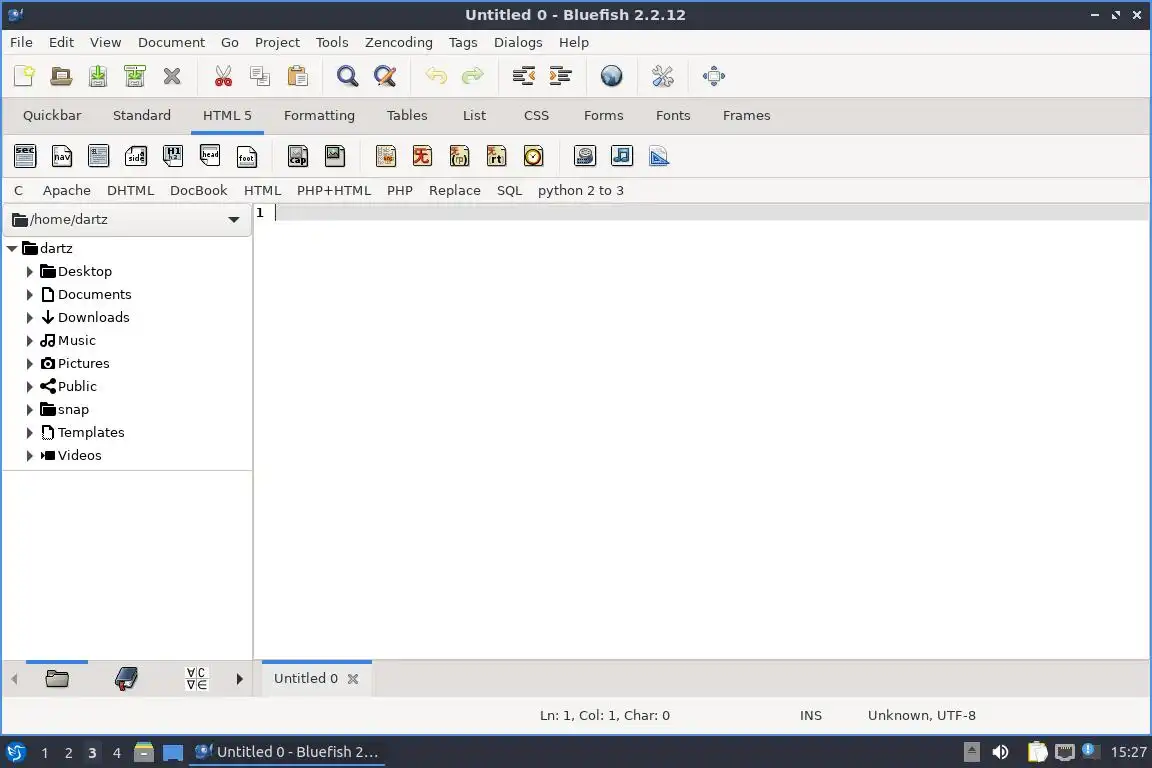
Task: Switch to the Quickbar tab
Action: [52, 115]
